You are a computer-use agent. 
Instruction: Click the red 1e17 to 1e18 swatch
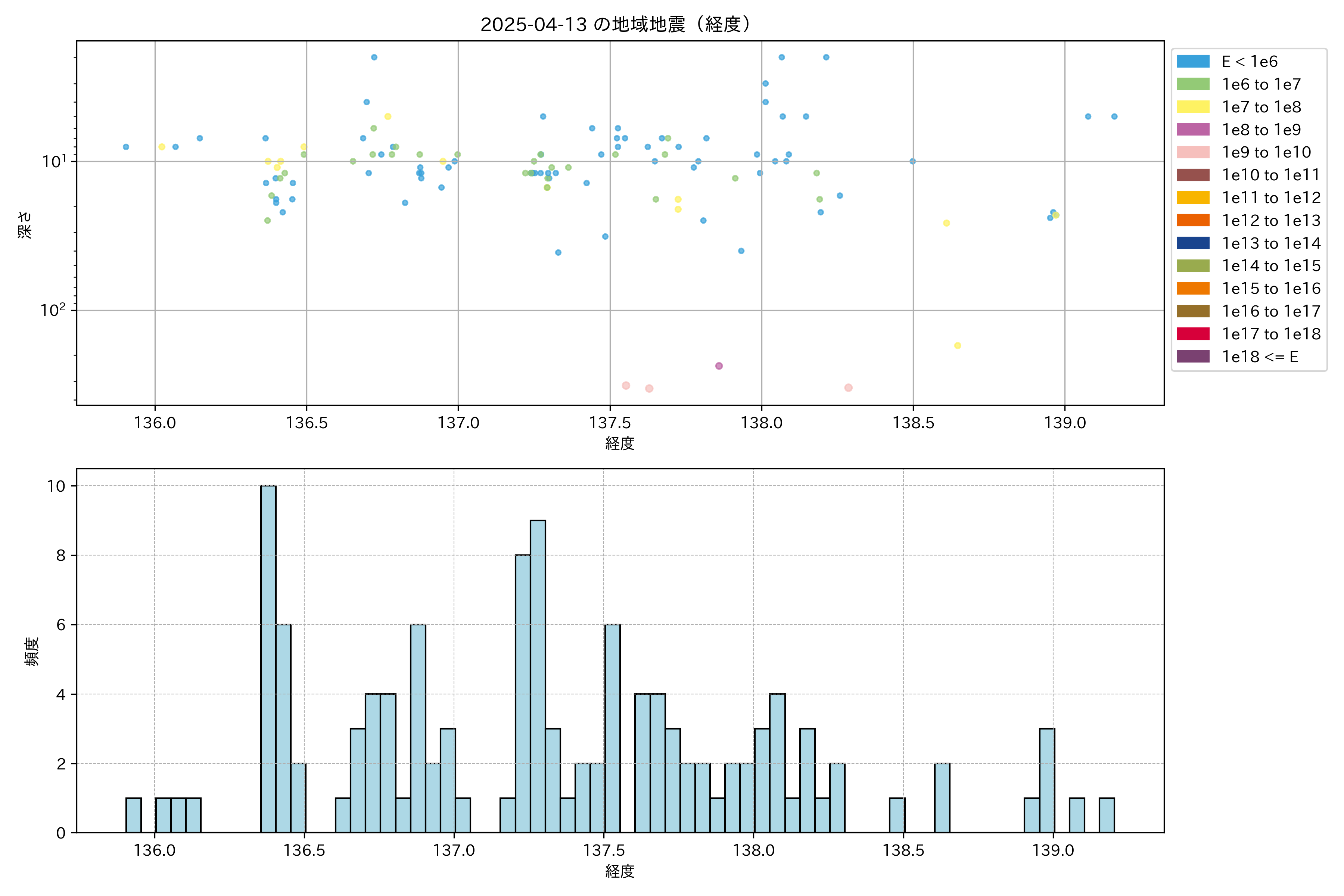pos(1192,334)
